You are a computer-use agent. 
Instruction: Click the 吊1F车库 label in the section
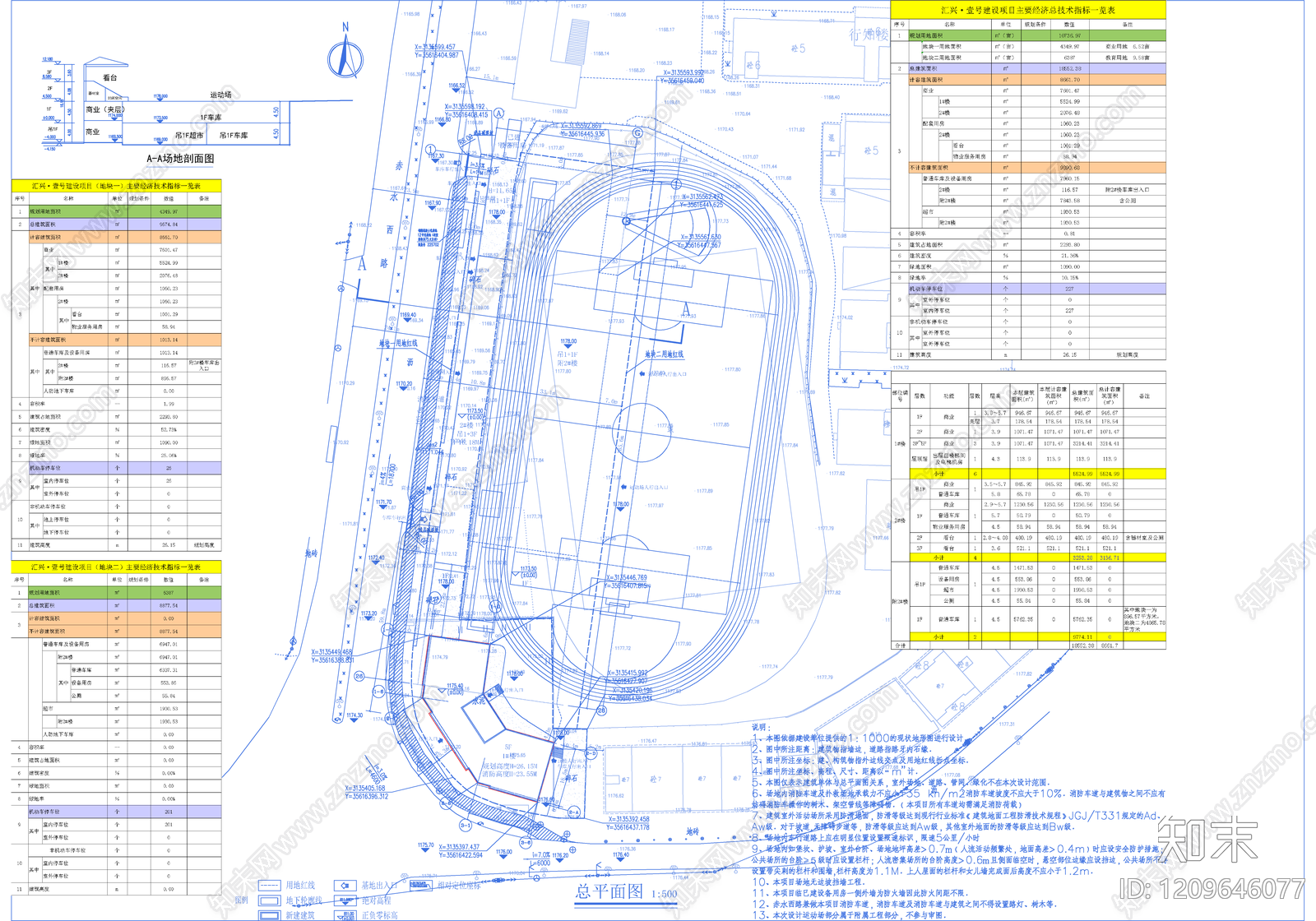point(234,135)
